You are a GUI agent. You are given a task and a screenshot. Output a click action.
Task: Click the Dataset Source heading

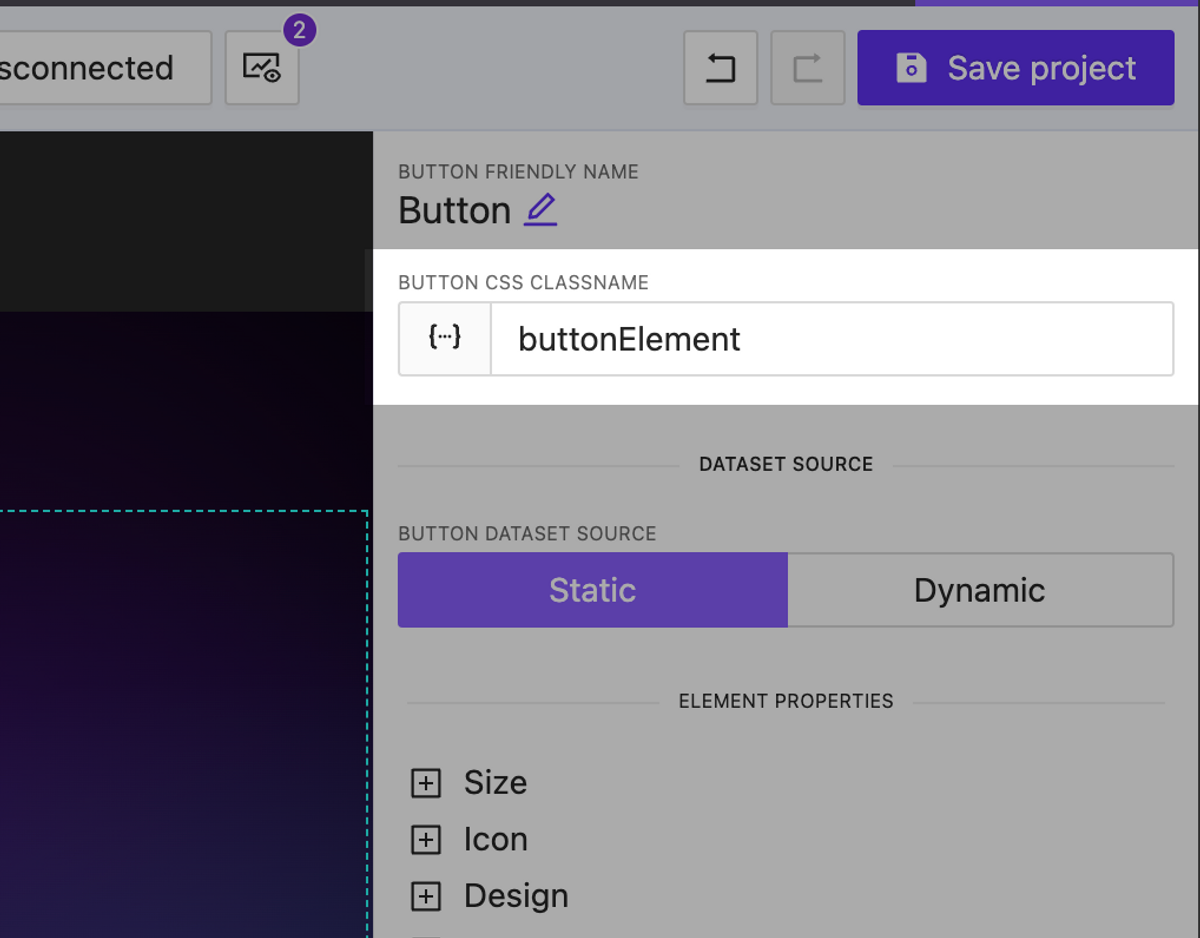point(786,464)
